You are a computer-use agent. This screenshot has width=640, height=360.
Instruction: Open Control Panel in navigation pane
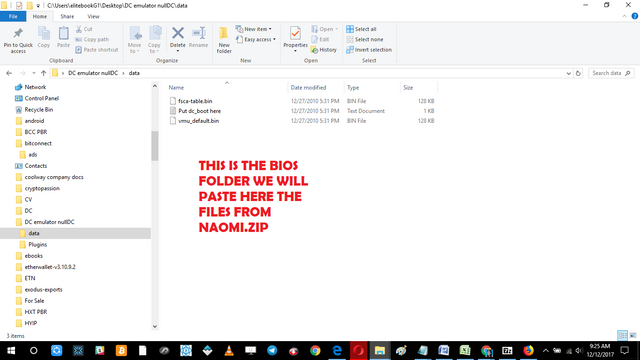tap(42, 98)
